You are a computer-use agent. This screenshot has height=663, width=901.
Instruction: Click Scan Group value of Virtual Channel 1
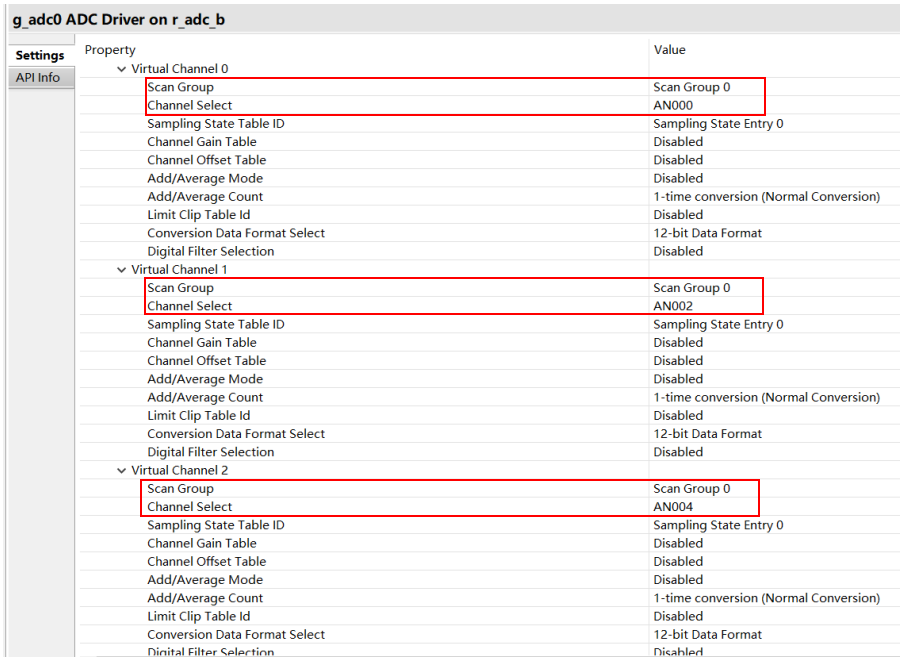pyautogui.click(x=691, y=287)
